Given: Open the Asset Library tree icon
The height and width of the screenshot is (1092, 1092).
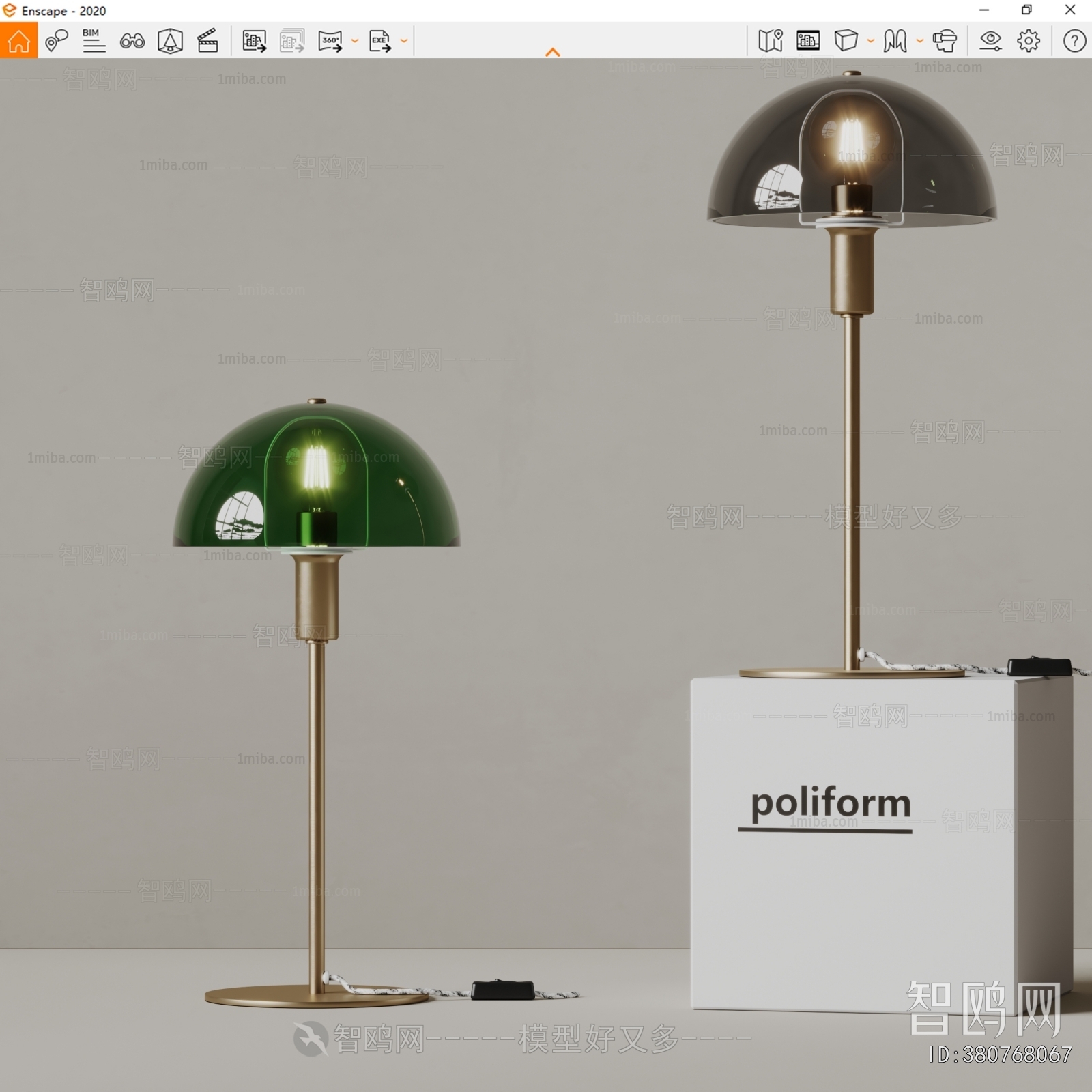Looking at the screenshot, I should coord(170,41).
